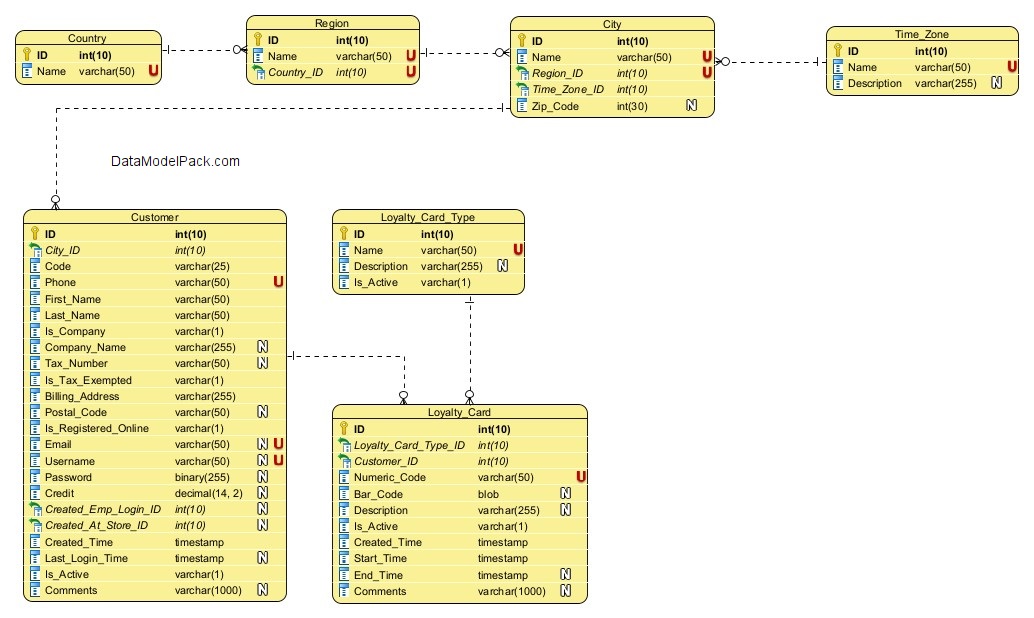Select the Is_Active row in Loyalty_Card_Type
This screenshot has height=618, width=1034.
pyautogui.click(x=376, y=283)
